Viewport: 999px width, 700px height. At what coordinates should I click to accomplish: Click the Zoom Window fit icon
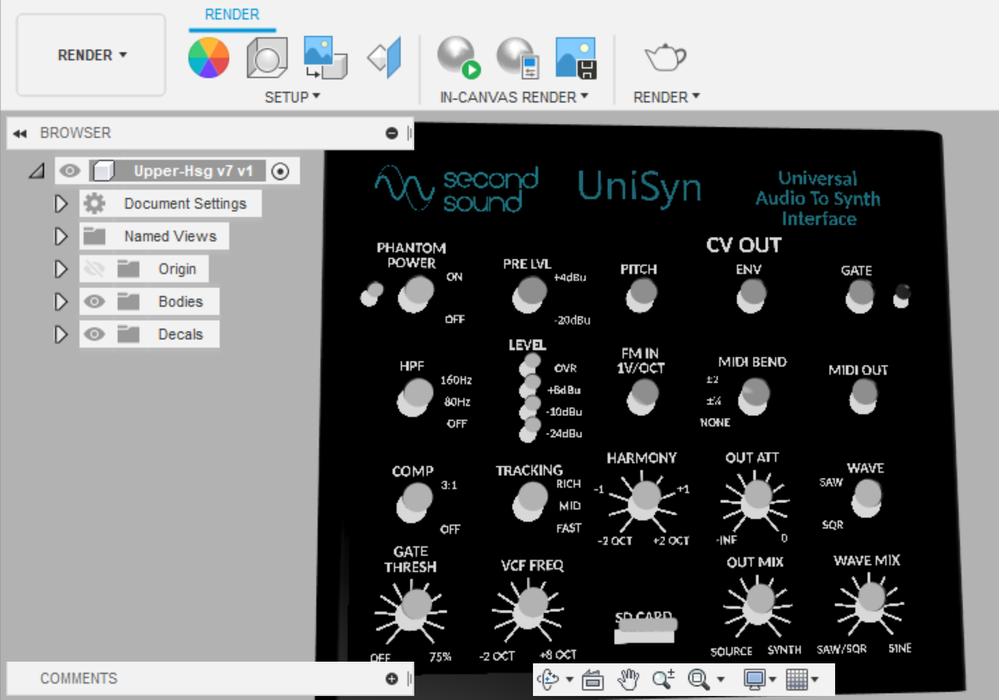(x=699, y=680)
